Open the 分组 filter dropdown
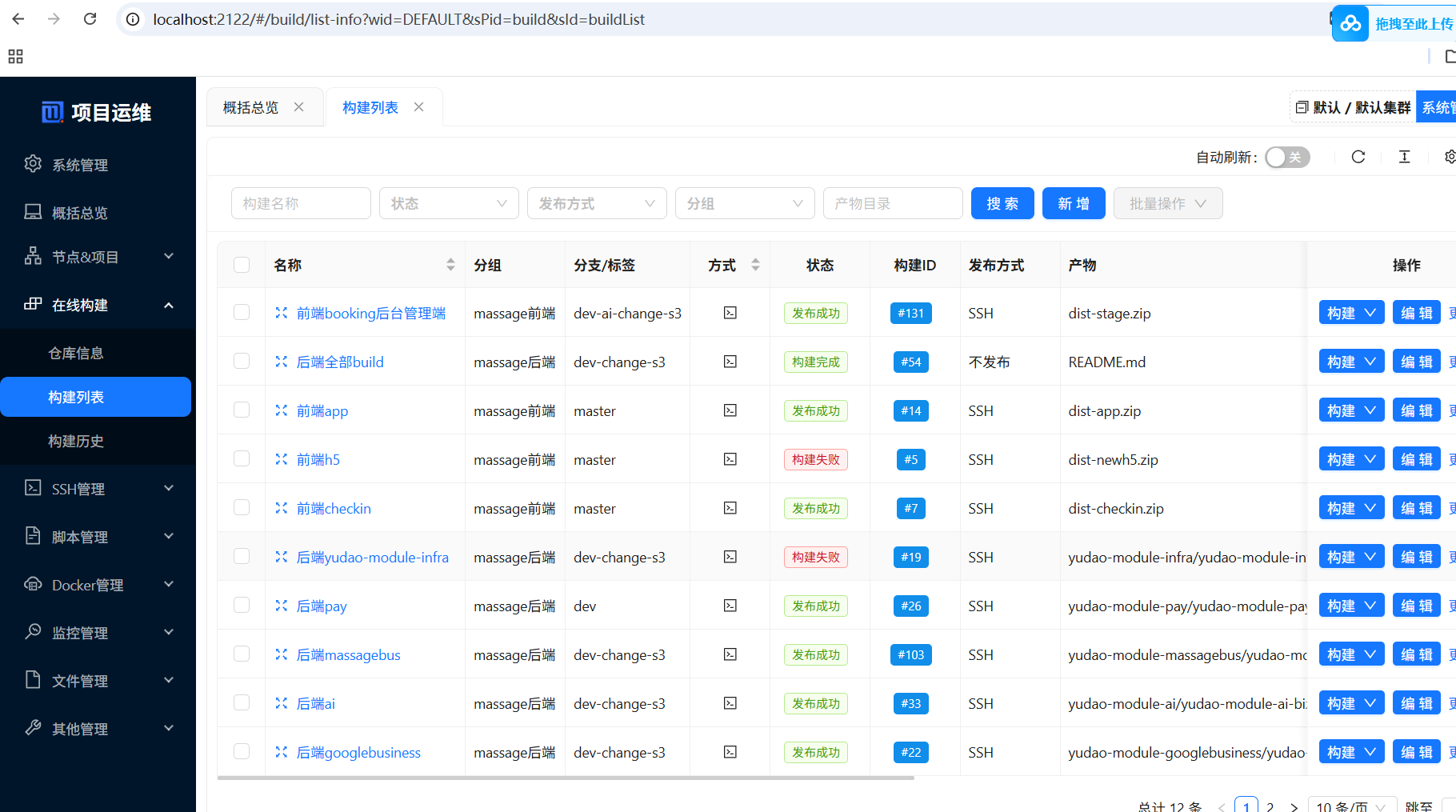The image size is (1456, 812). pos(745,203)
